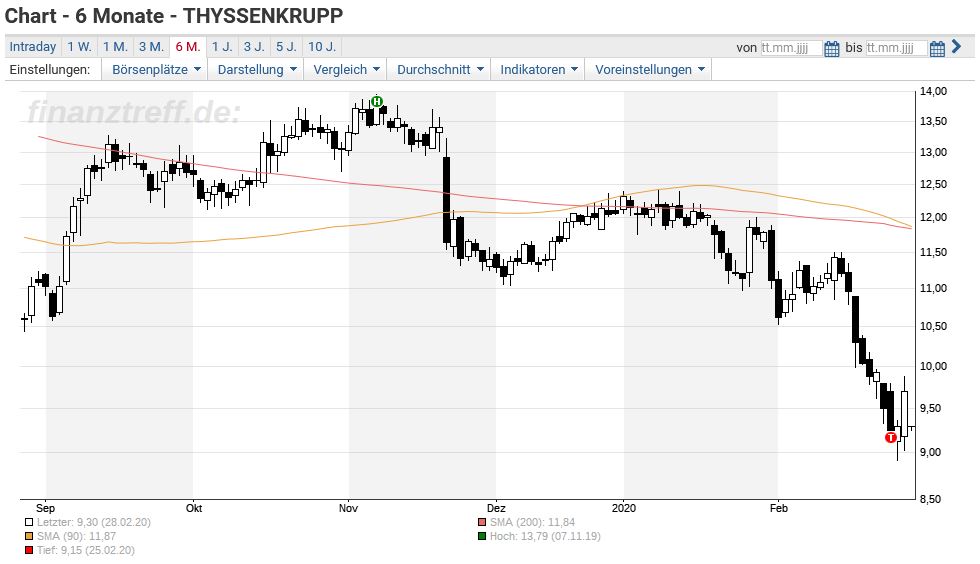This screenshot has width=980, height=564.
Task: Click 'Tief: 9,15 (25.02.20)' legend text
Action: point(86,550)
